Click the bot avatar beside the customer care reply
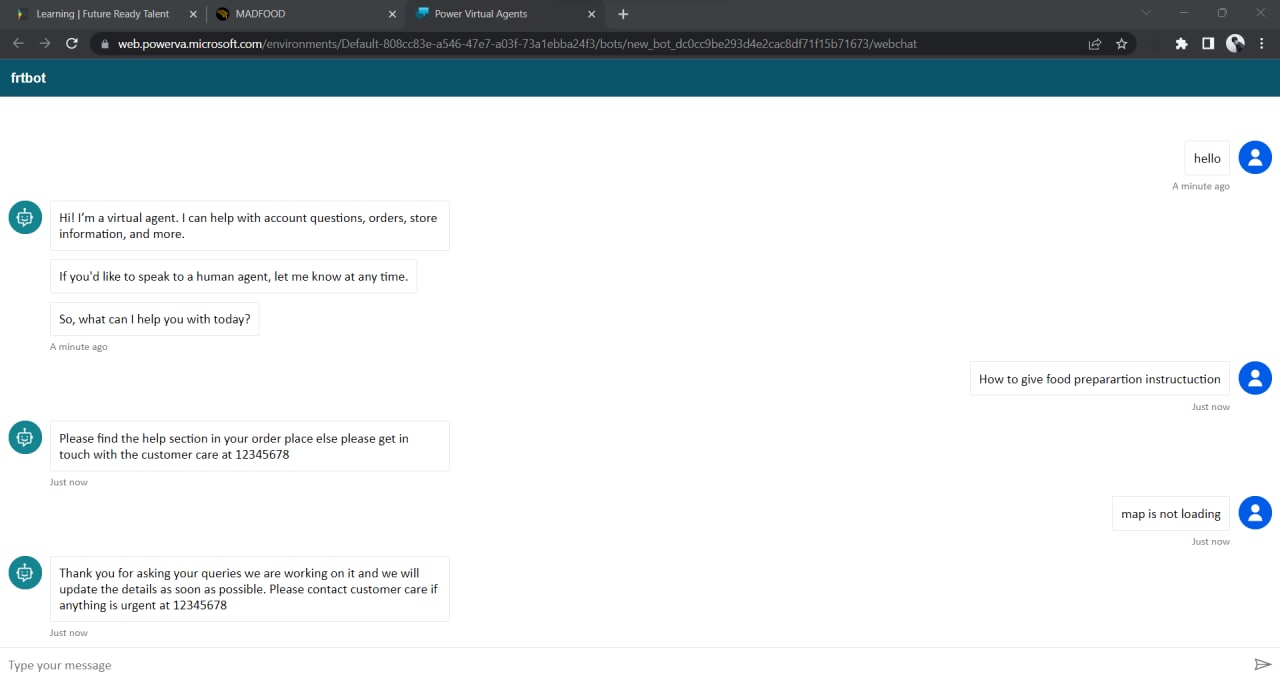Image resolution: width=1280 pixels, height=680 pixels. 24,437
